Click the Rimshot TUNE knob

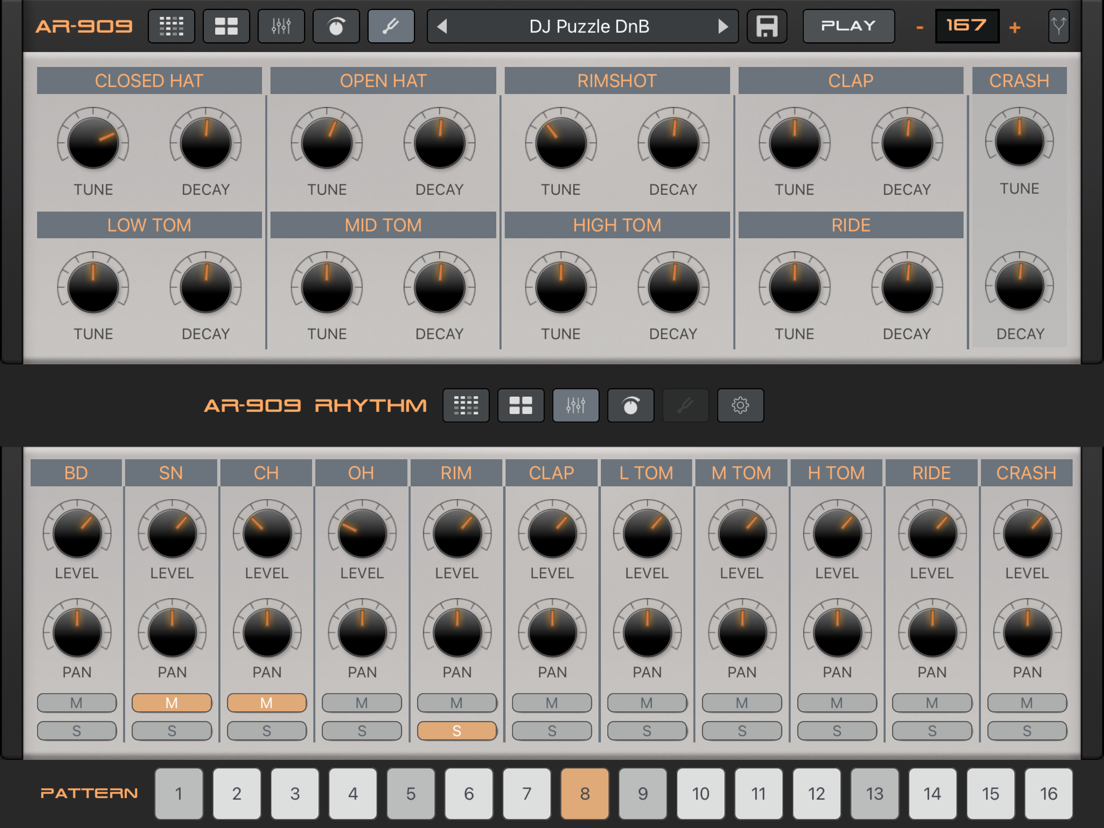click(x=560, y=142)
